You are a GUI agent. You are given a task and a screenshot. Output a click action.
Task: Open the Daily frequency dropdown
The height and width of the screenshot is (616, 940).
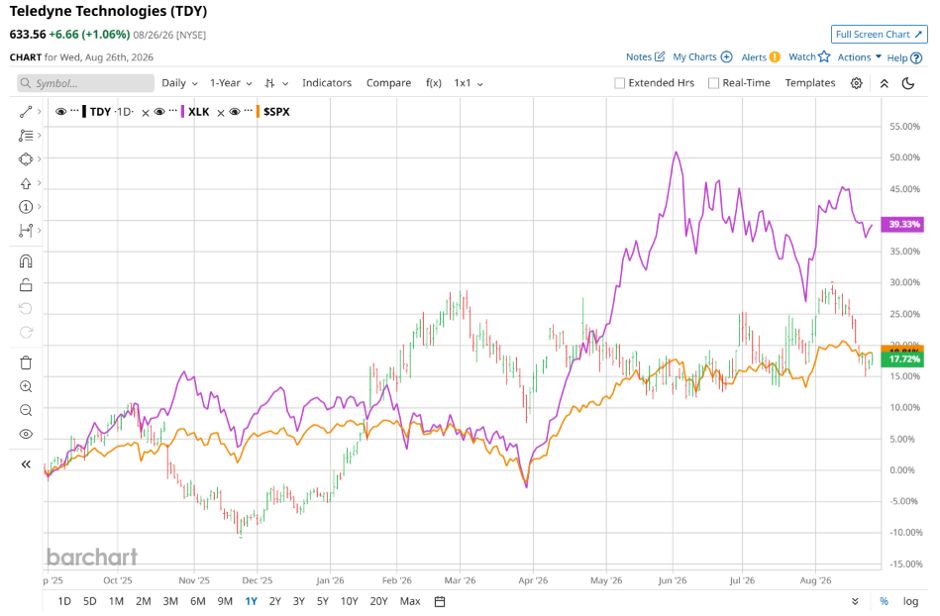click(x=179, y=83)
